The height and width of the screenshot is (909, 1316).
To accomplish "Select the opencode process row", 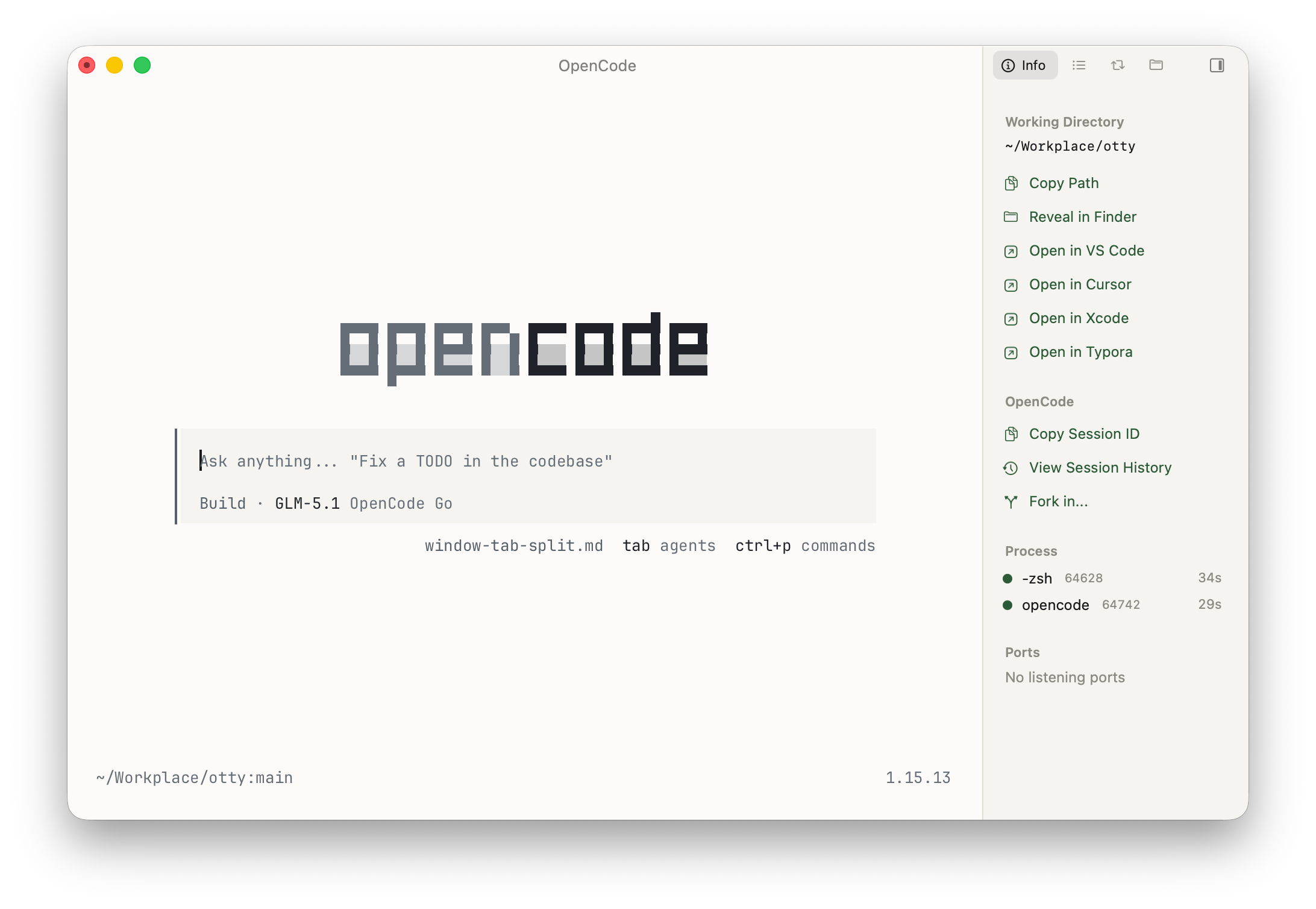I will coord(1112,605).
